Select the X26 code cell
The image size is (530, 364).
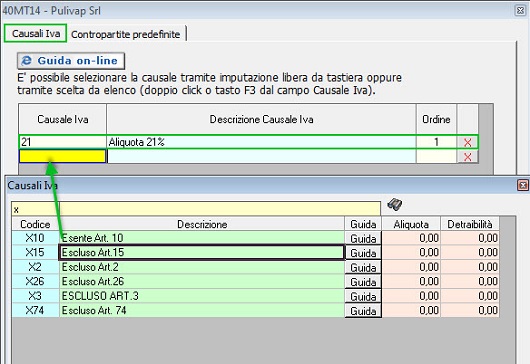tap(35, 282)
